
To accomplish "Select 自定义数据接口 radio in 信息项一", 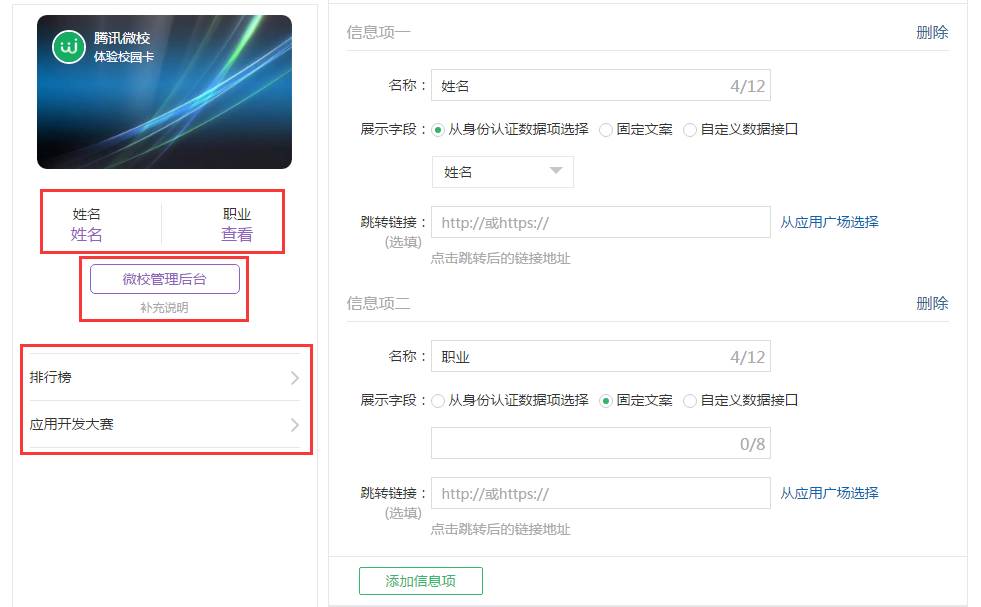I will click(x=689, y=130).
